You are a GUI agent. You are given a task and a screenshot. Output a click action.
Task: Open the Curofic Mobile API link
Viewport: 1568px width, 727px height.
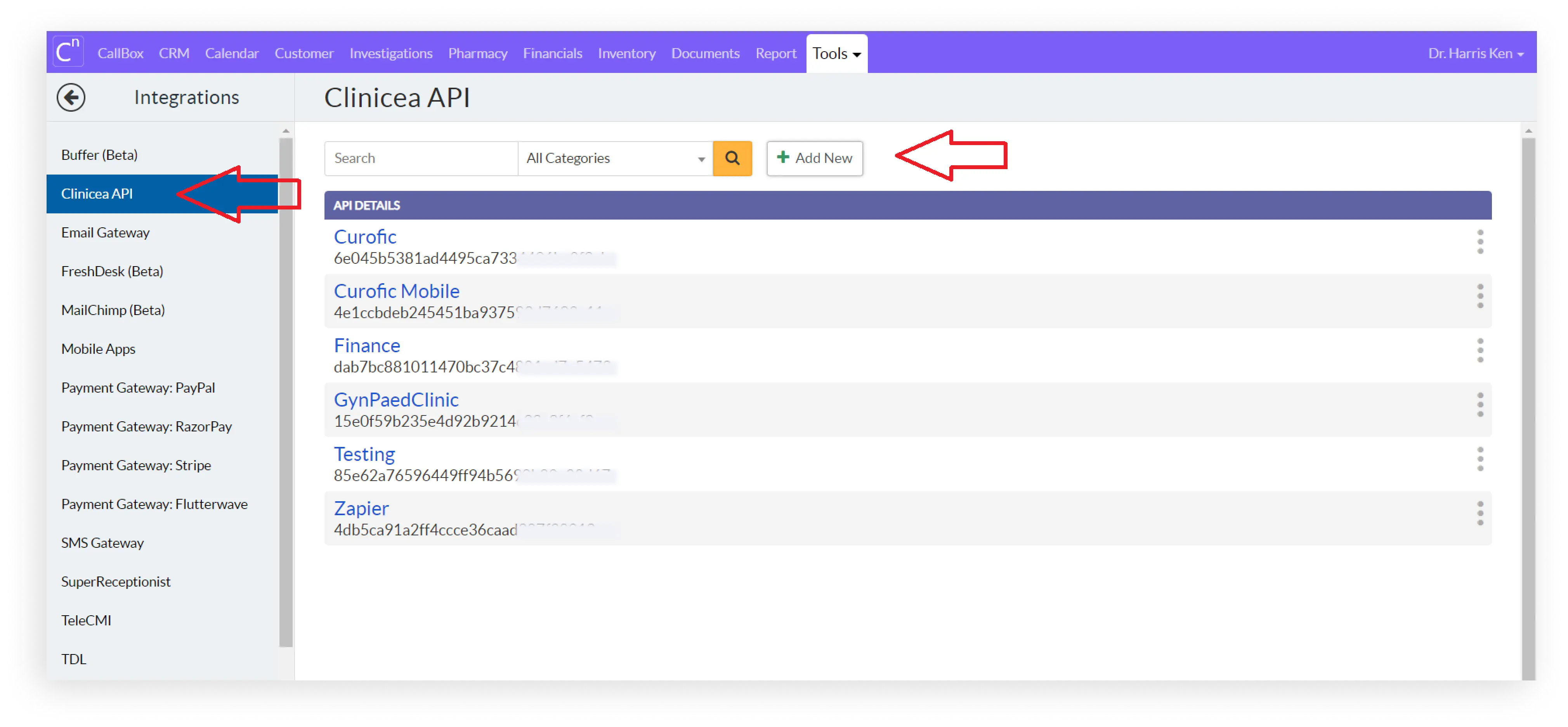click(397, 291)
